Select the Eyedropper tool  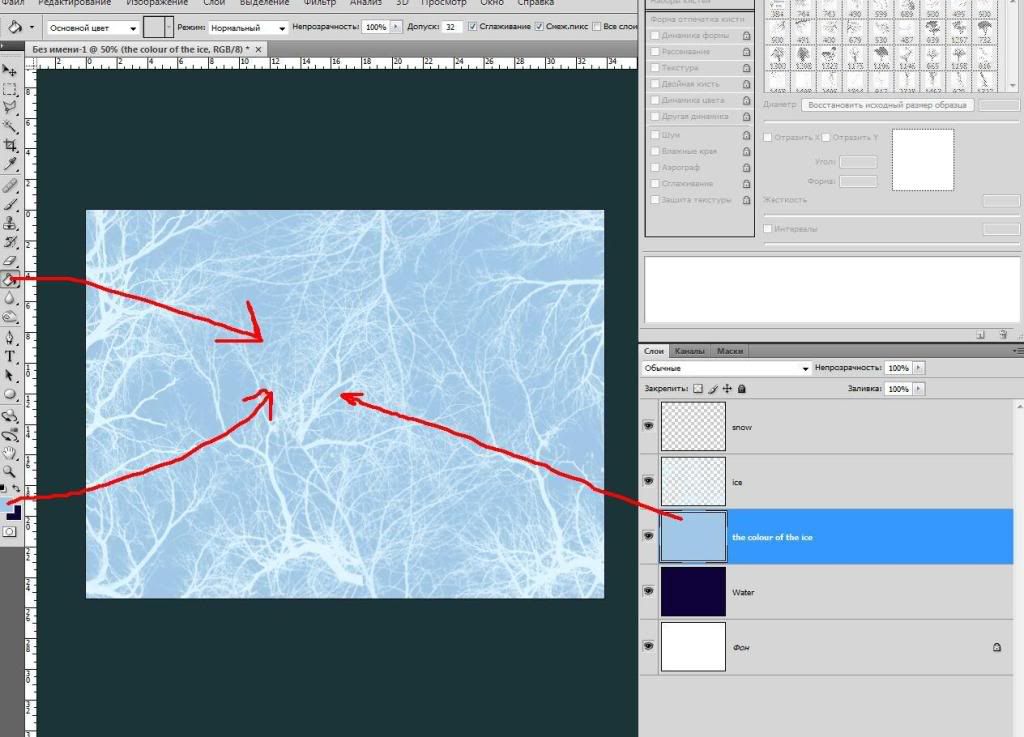[10, 165]
